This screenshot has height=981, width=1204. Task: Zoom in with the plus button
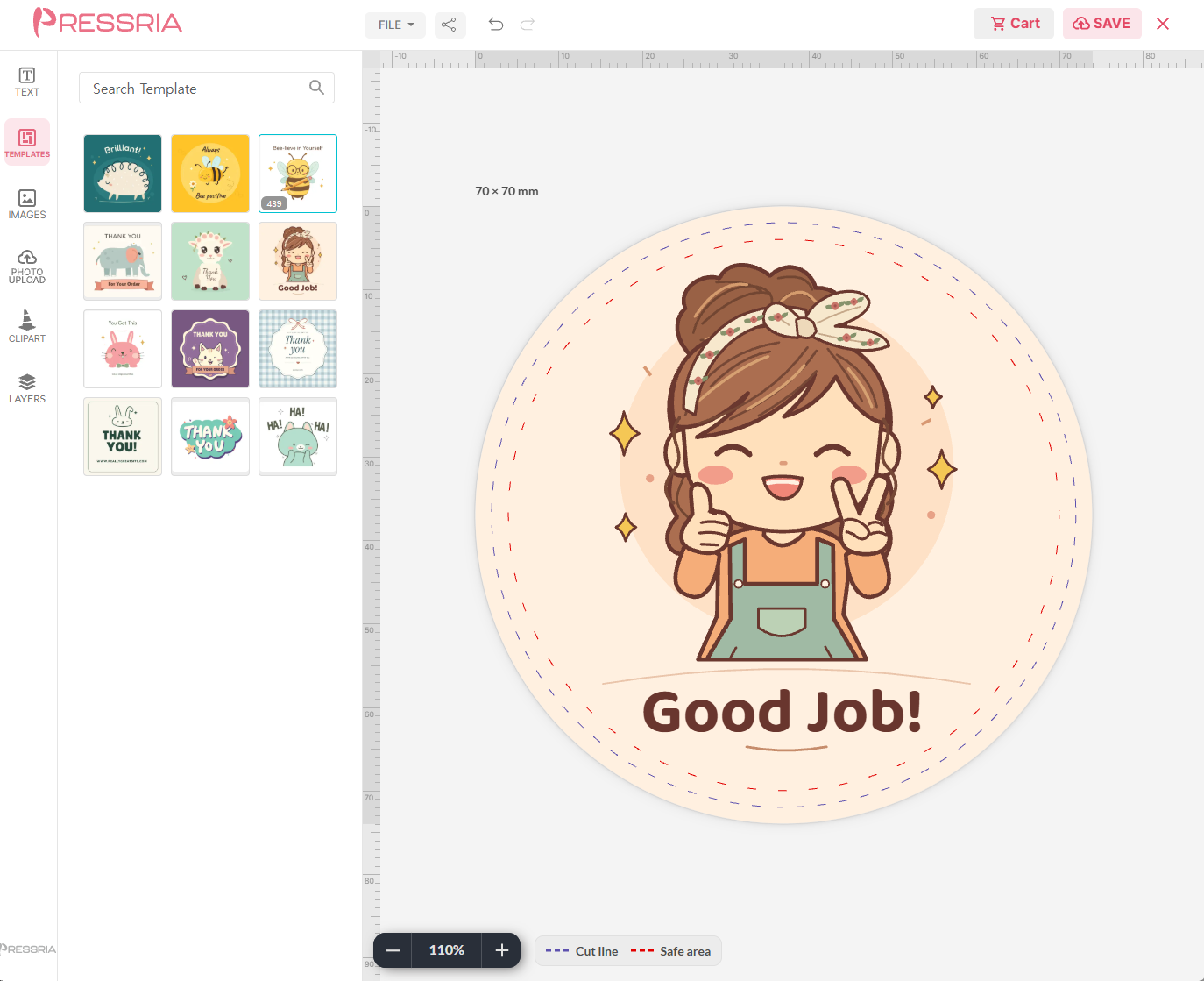click(502, 950)
